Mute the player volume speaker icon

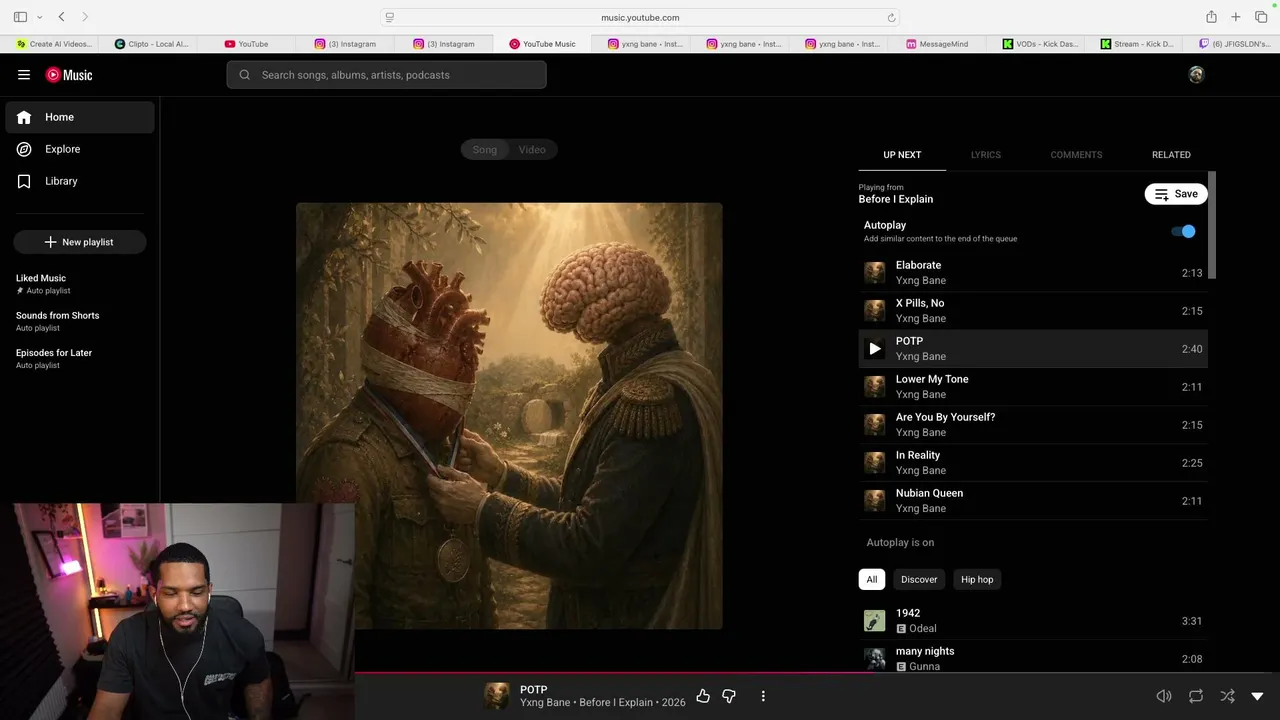1164,696
